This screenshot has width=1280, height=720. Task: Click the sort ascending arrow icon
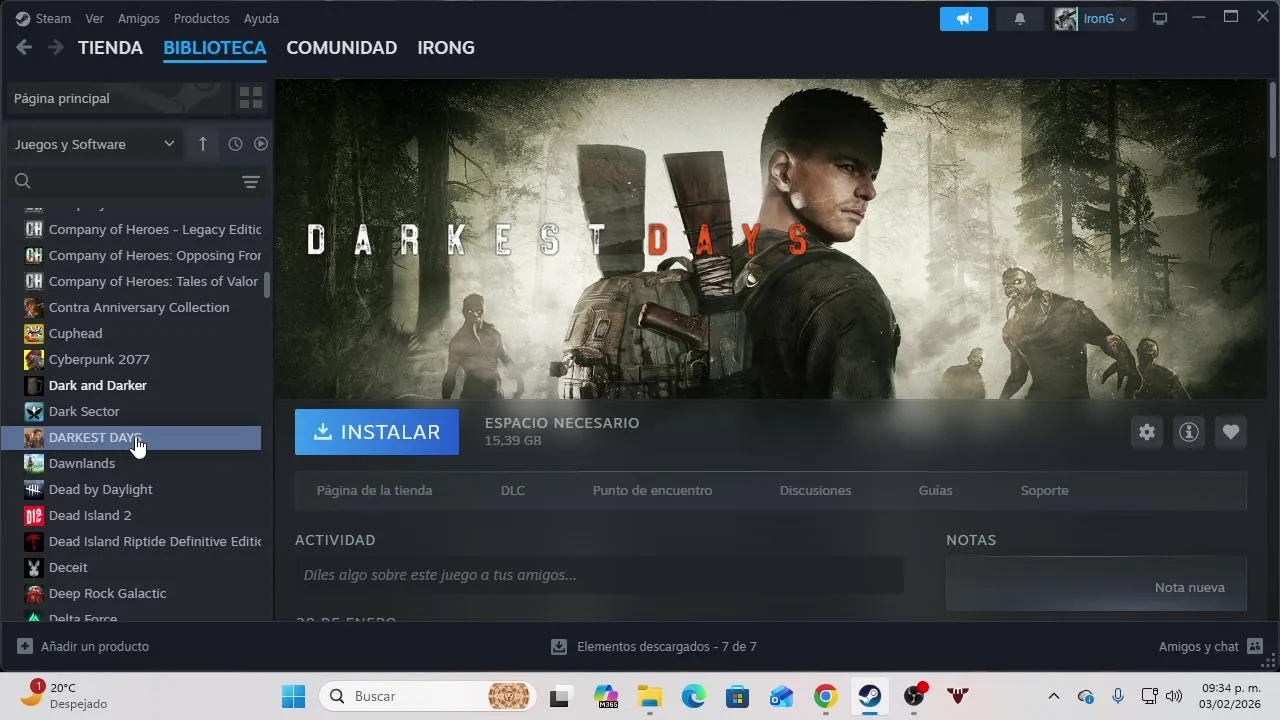(203, 144)
